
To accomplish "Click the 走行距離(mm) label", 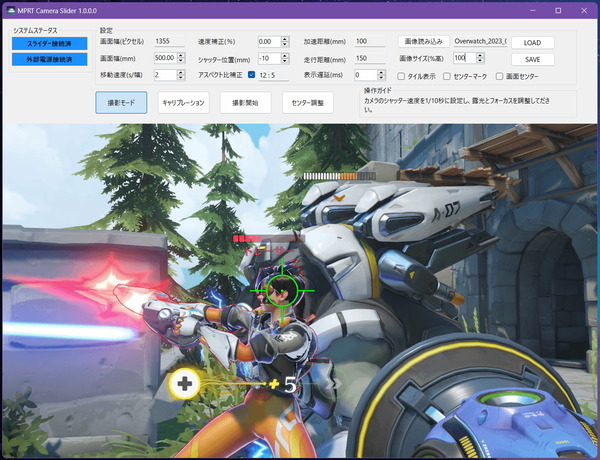I will pos(325,60).
